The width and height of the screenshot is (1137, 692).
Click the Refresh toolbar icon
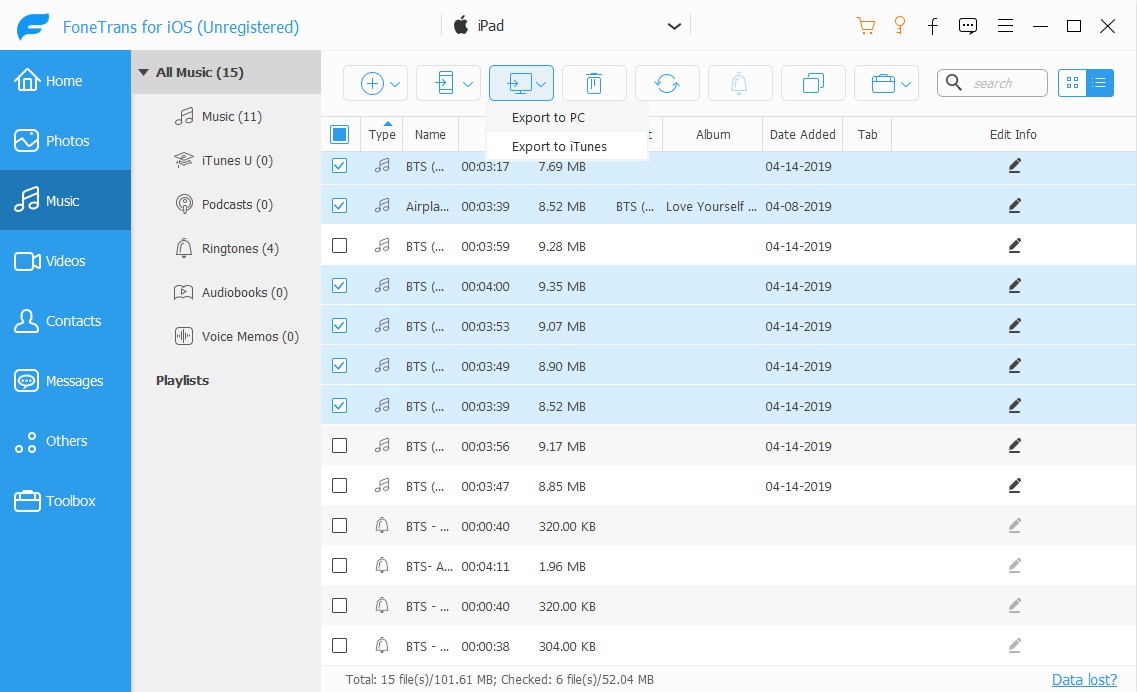(667, 83)
